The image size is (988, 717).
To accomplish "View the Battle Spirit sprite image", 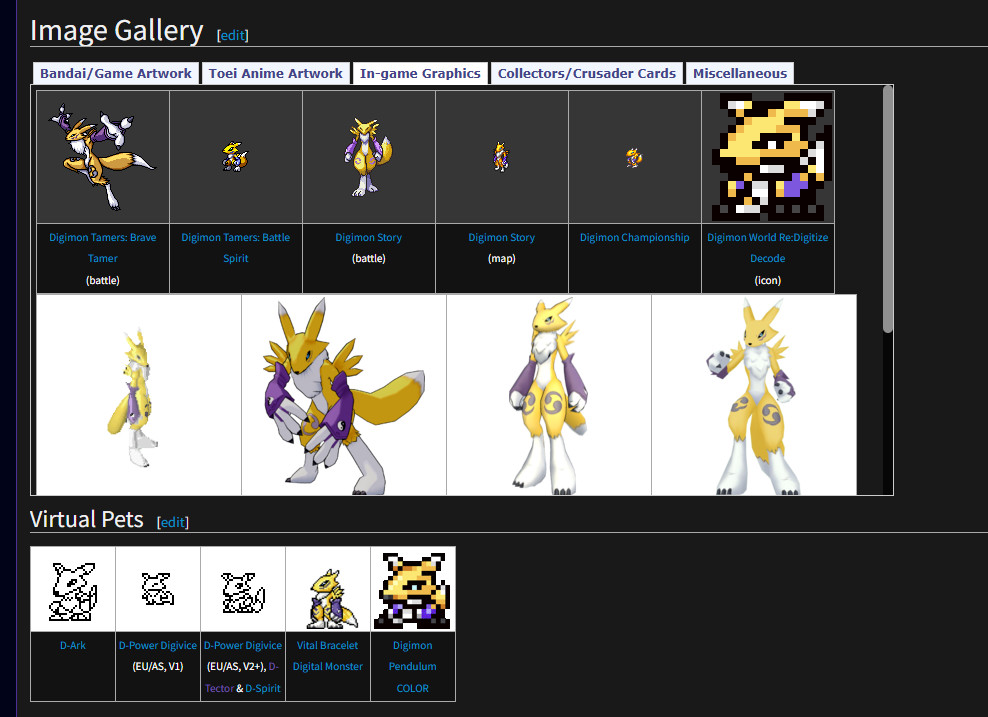I will pos(236,157).
